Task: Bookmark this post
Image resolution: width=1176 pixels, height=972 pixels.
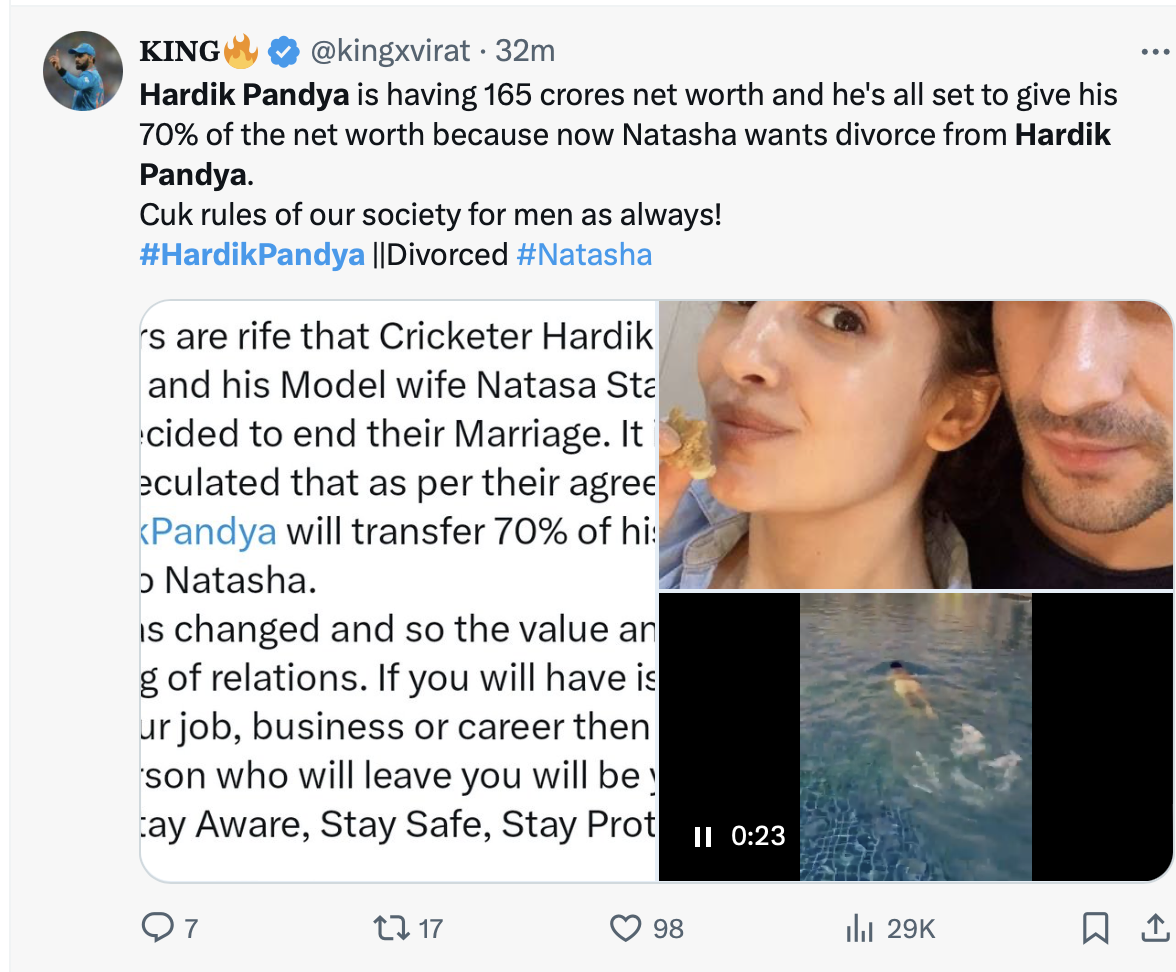Action: point(1095,928)
